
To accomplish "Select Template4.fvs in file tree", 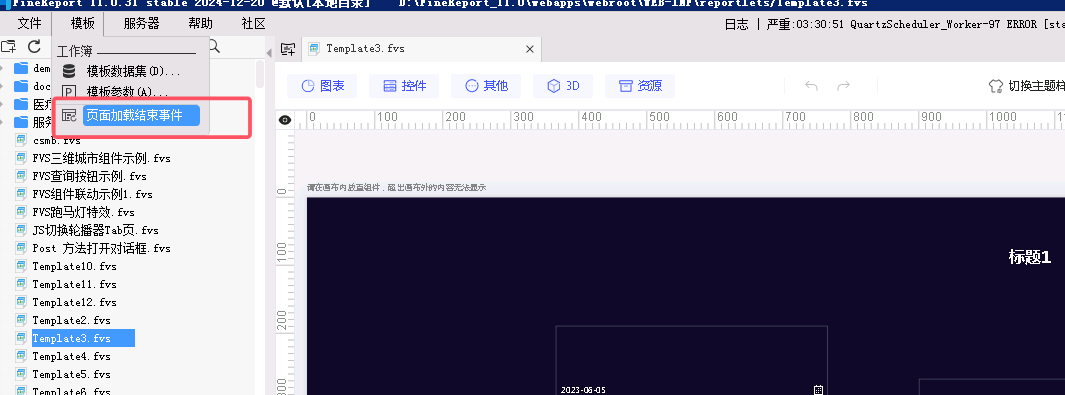I will point(71,356).
